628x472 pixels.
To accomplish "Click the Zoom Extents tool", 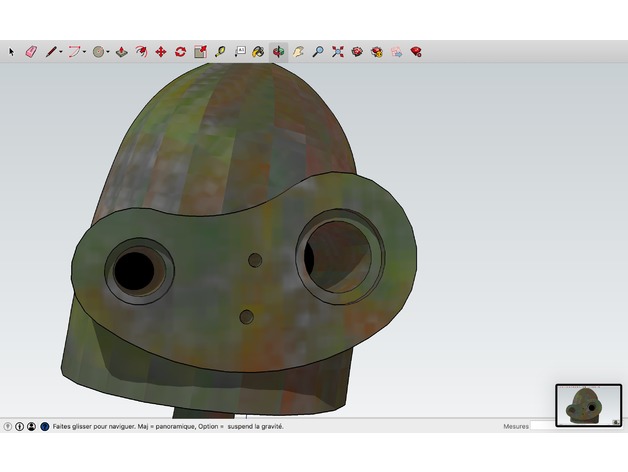I will (338, 52).
